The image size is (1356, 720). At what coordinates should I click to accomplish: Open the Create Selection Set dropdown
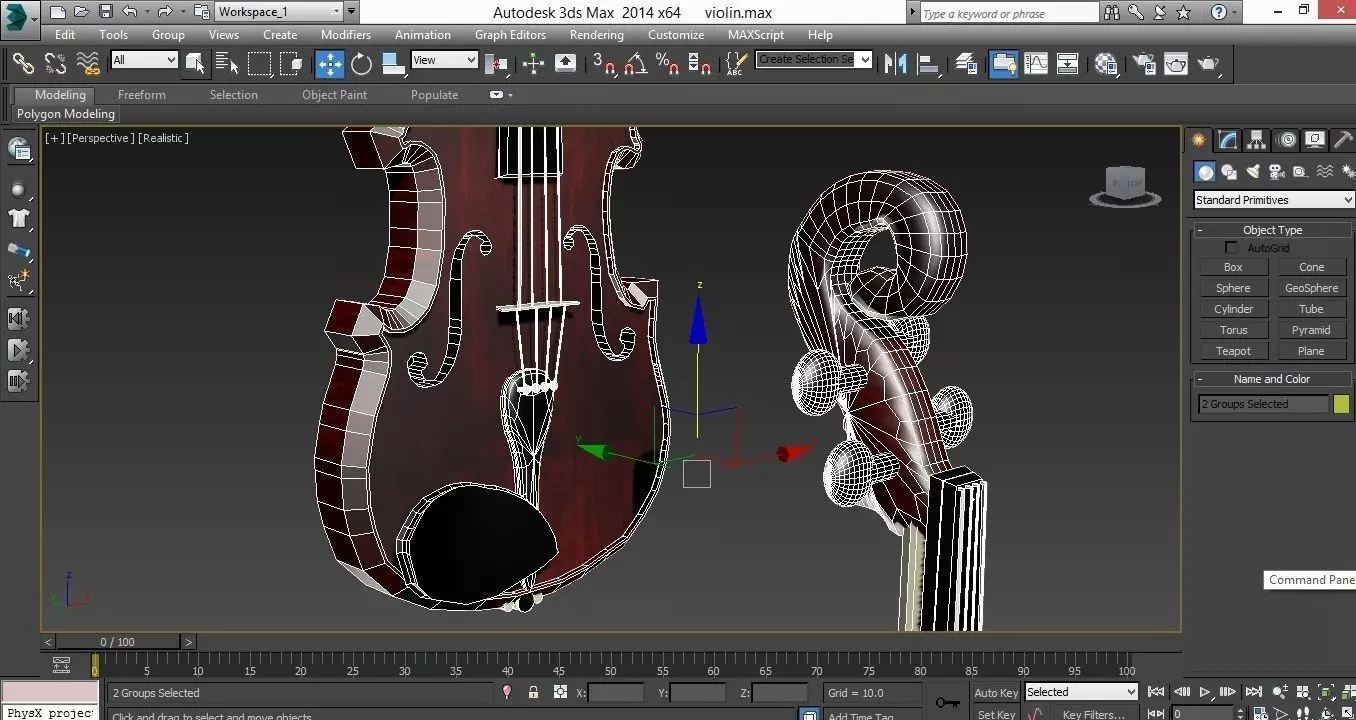click(814, 59)
